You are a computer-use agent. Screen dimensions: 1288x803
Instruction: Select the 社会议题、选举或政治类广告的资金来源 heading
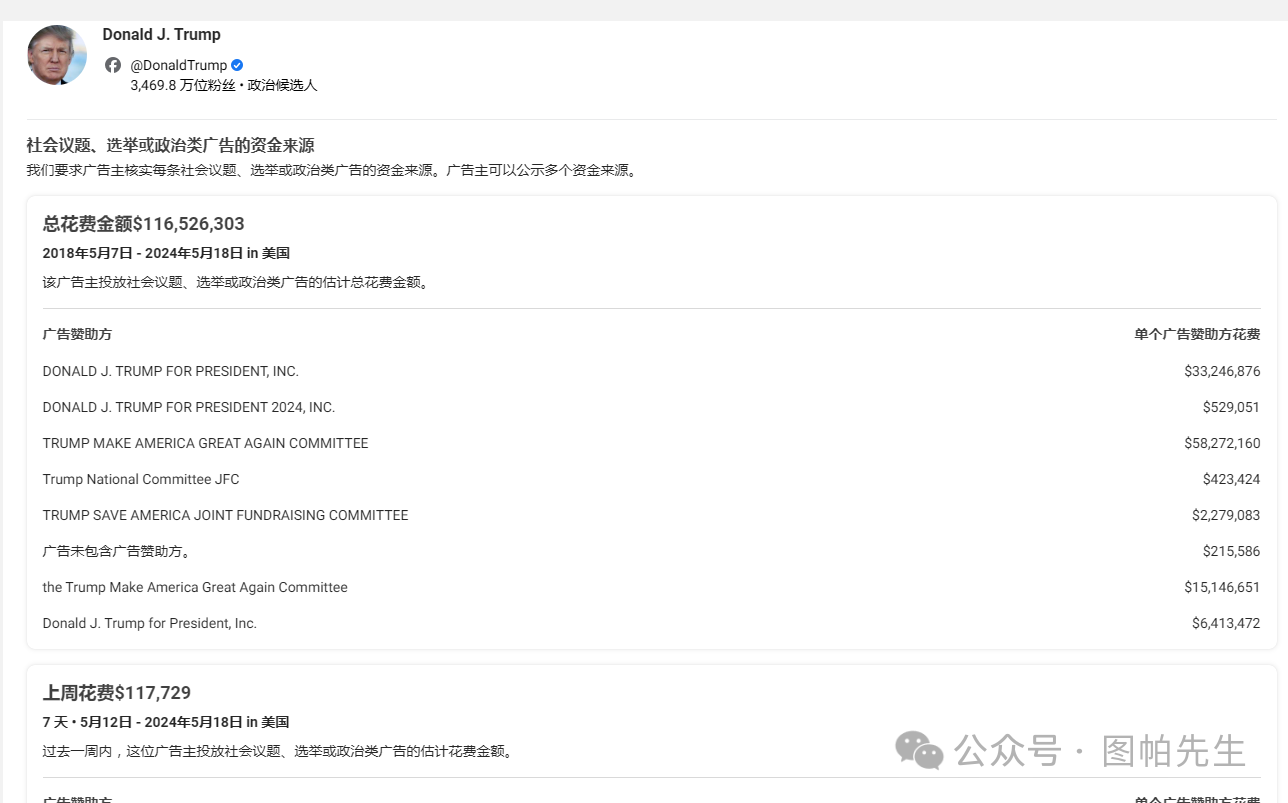(x=170, y=145)
